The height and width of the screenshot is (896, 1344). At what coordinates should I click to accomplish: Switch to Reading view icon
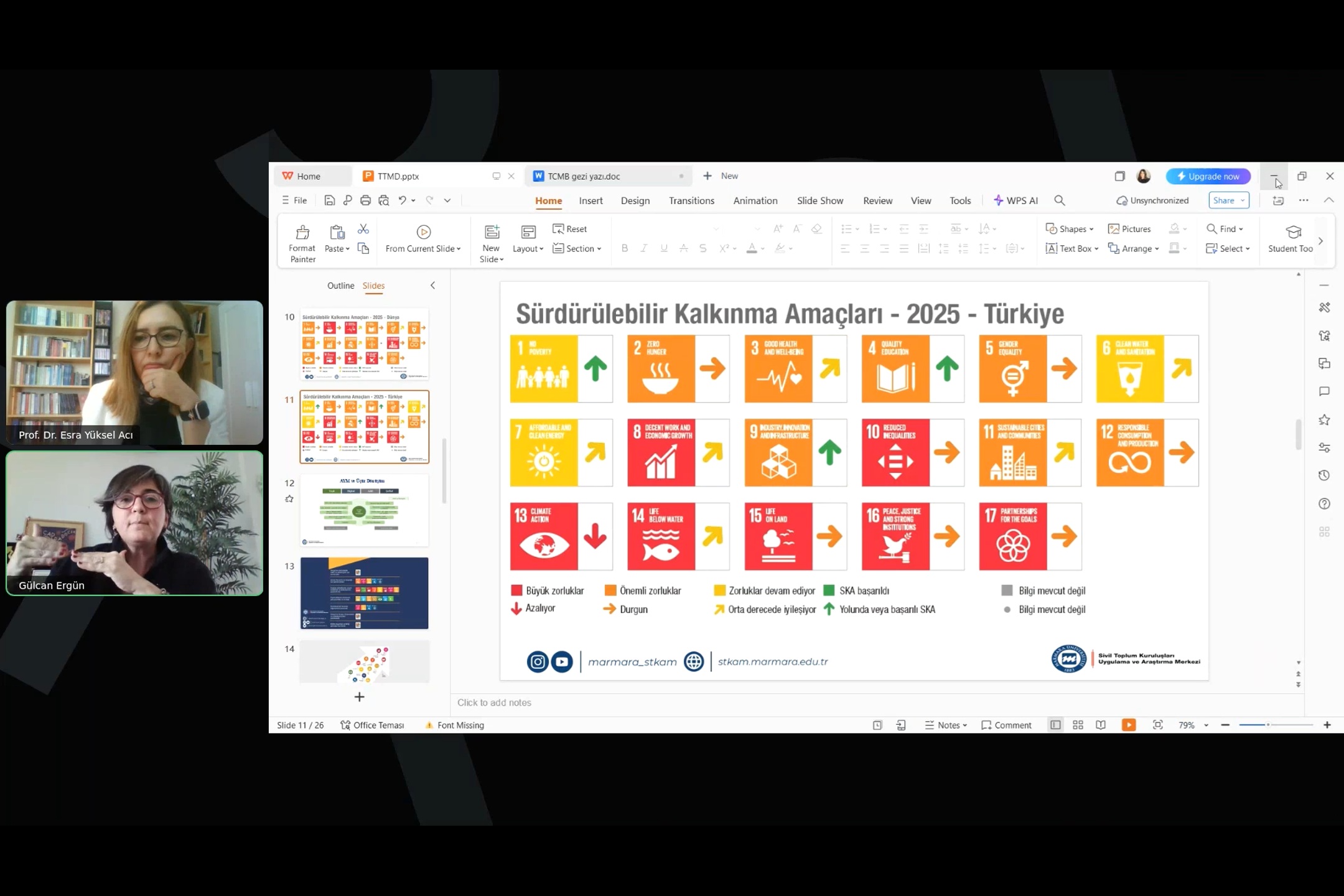point(1101,725)
